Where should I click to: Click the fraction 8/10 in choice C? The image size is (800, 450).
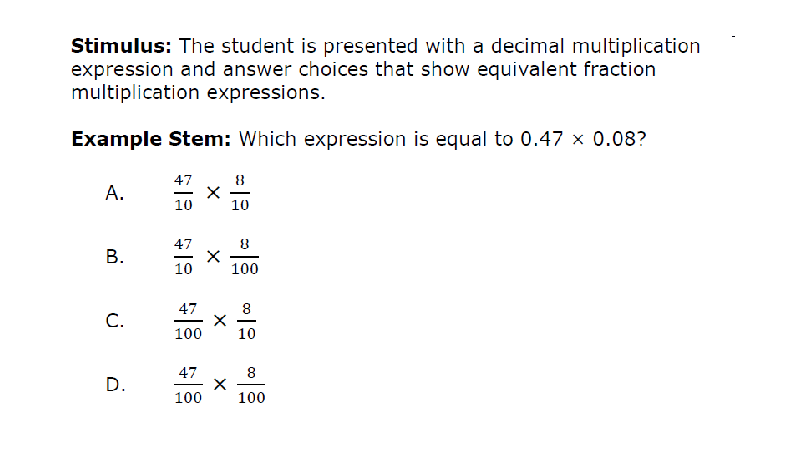246,321
